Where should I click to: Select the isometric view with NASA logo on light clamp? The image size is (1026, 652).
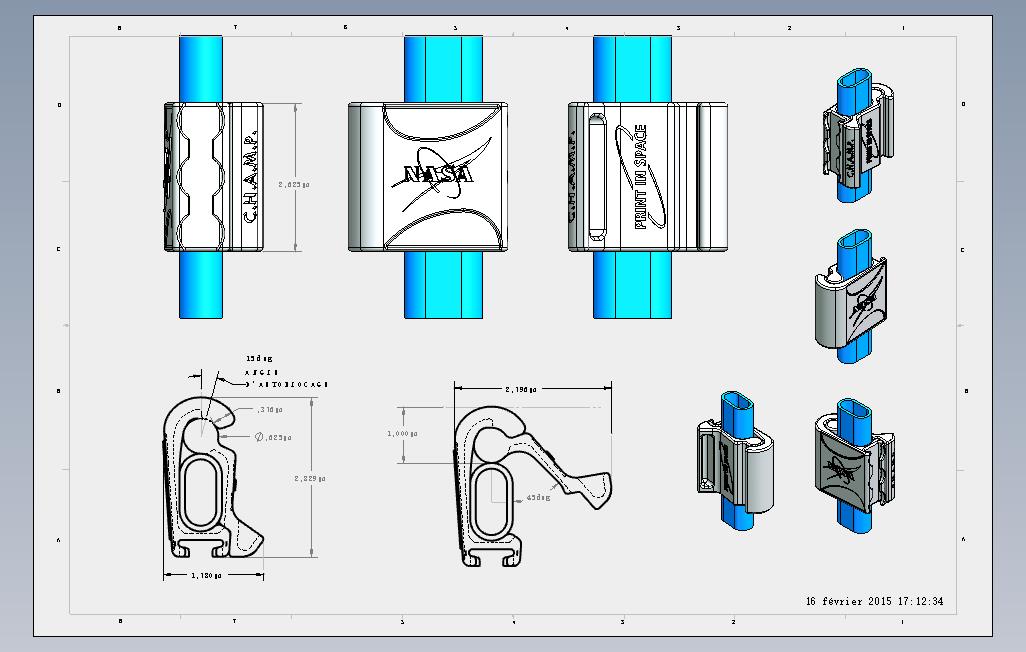(852, 297)
